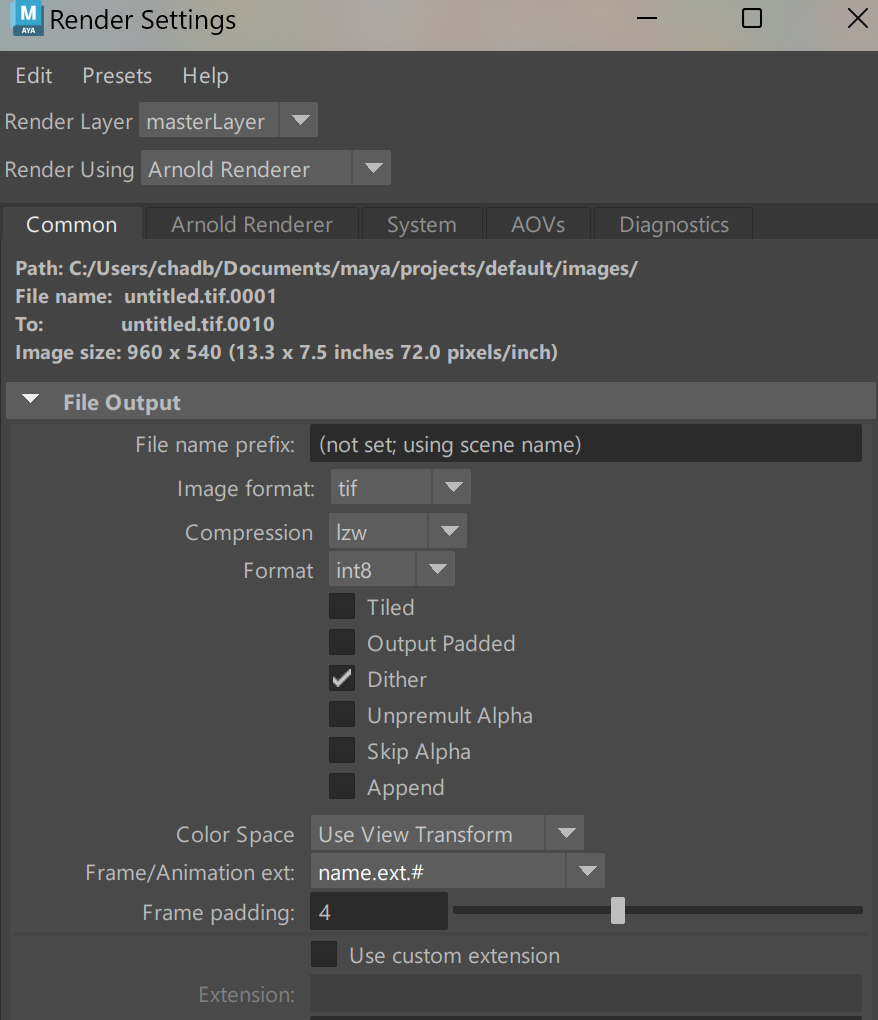Enable the Tiled checkbox
This screenshot has width=878, height=1020.
342,607
